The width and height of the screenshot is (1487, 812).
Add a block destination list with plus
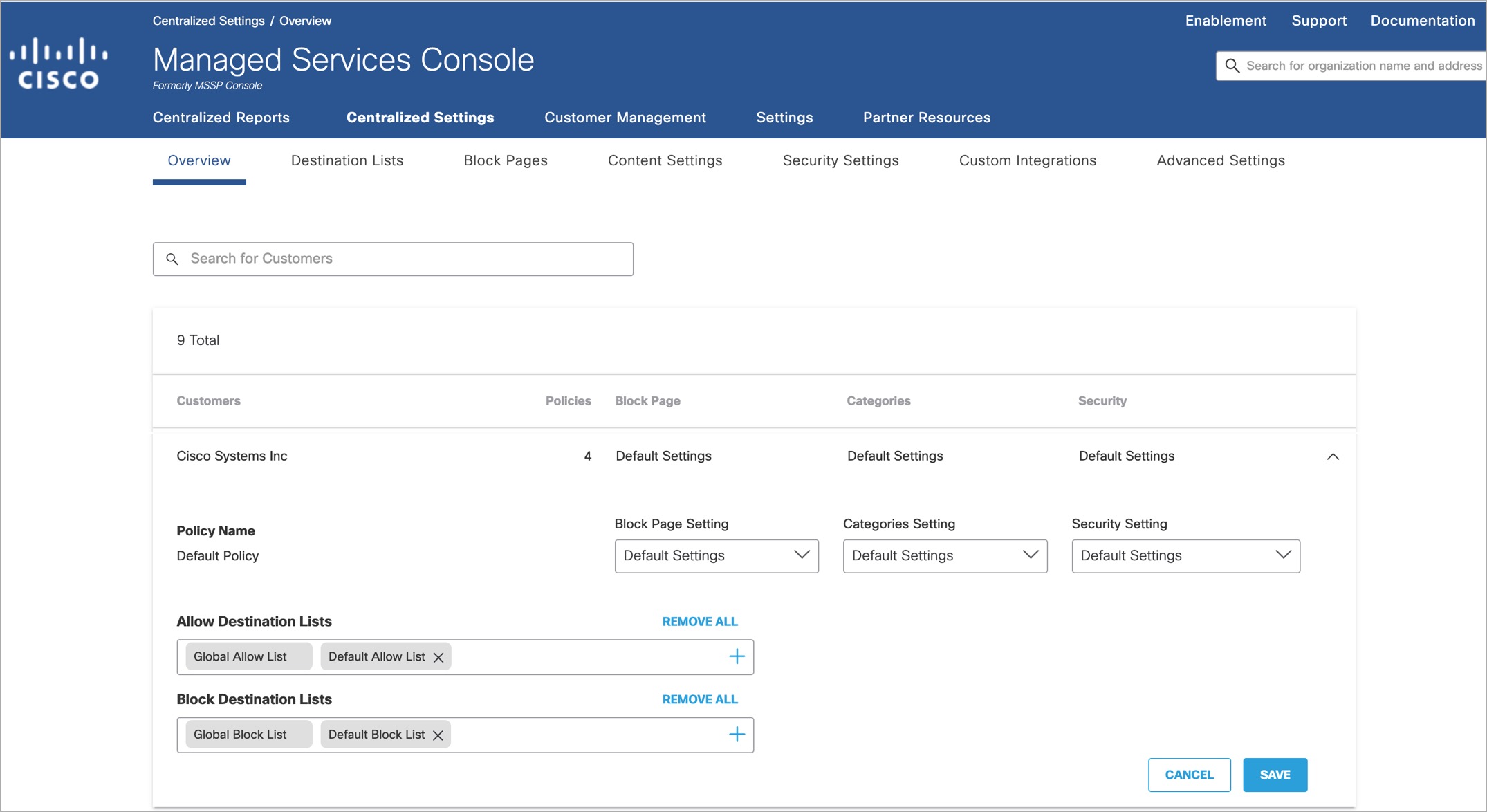point(737,735)
